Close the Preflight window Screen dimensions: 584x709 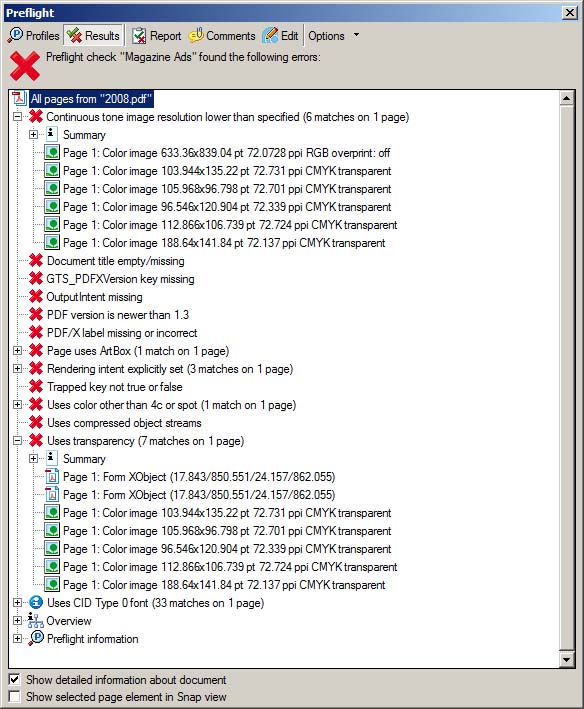pos(570,12)
